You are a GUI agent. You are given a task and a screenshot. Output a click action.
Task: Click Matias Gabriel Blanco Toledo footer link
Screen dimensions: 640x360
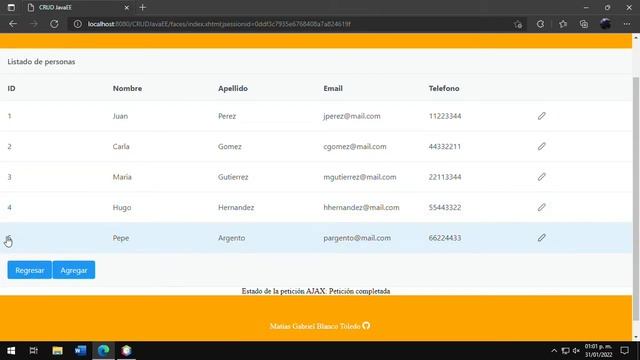point(315,326)
